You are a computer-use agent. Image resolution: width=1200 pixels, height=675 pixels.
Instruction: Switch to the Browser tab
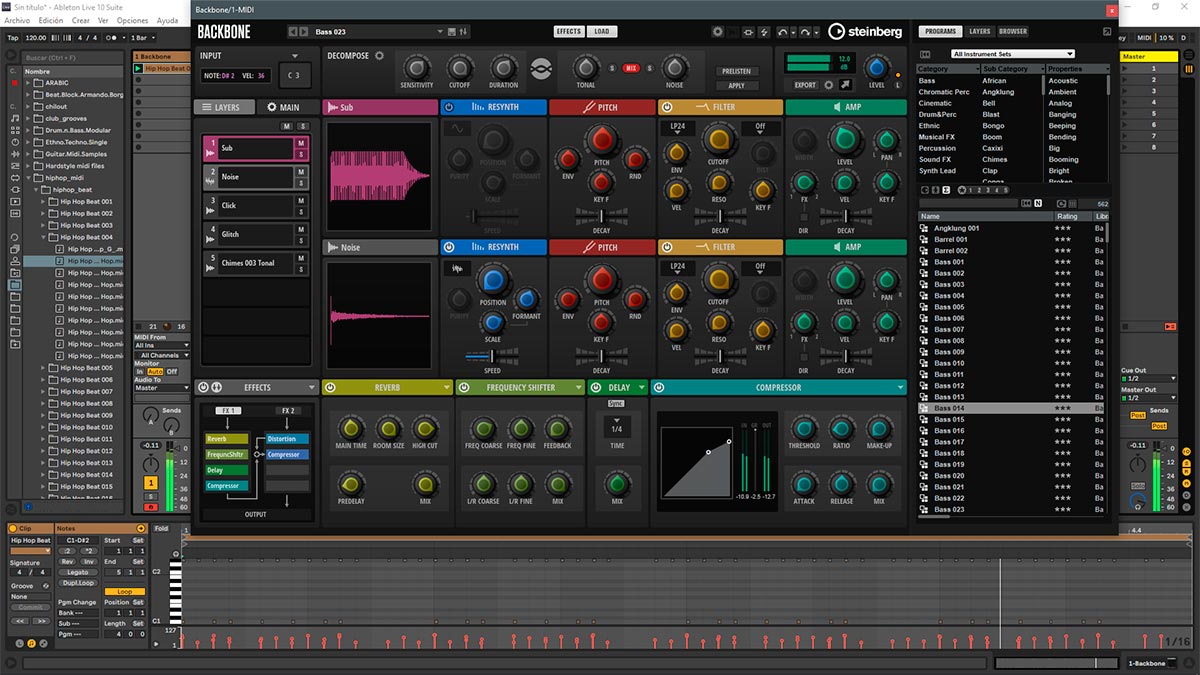pos(1013,32)
